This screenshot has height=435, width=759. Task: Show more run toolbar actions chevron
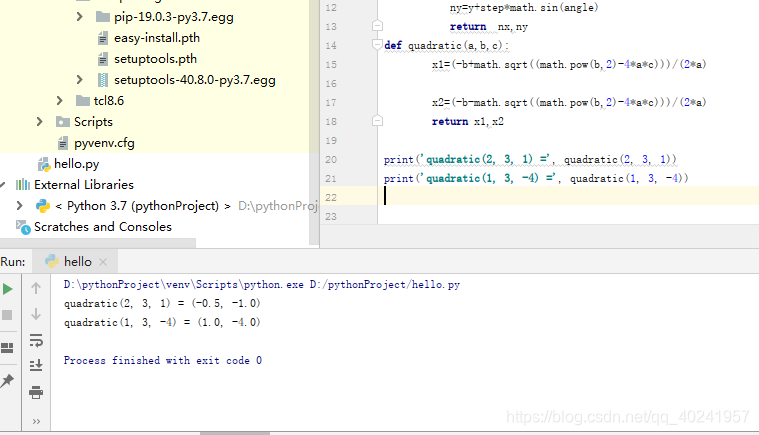click(x=36, y=421)
